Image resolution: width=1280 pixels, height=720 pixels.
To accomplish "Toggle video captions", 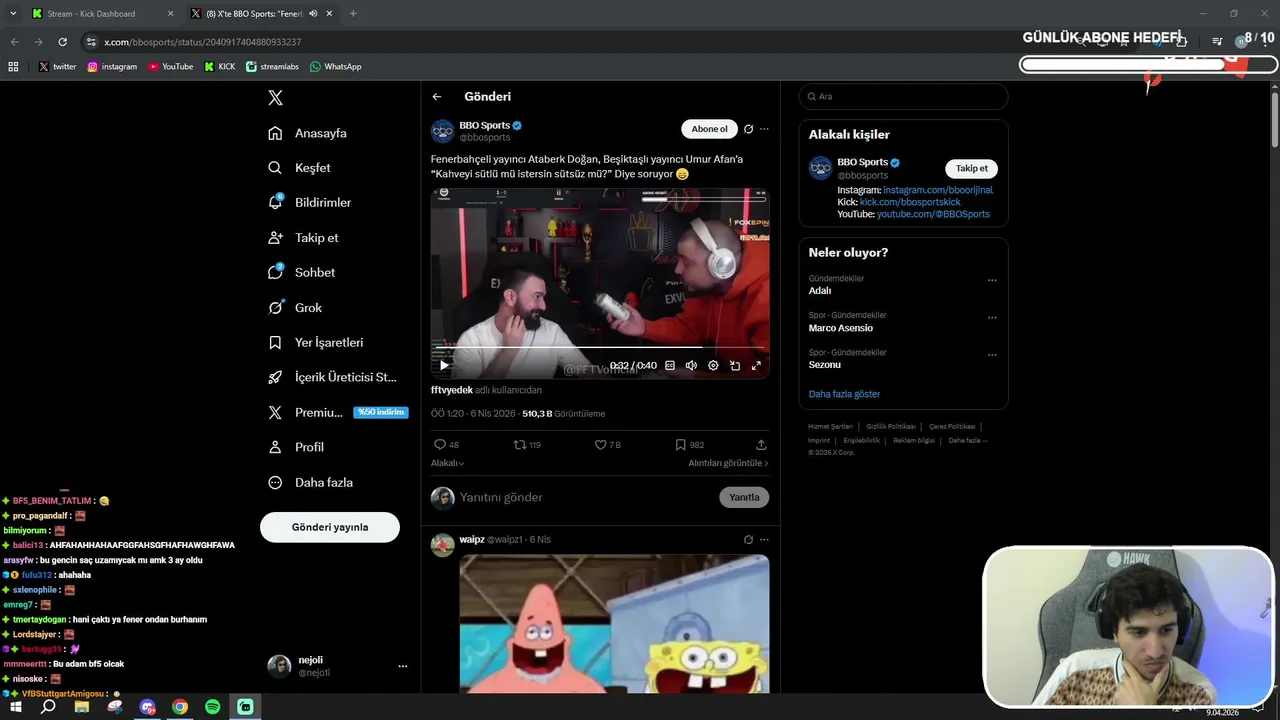I will pyautogui.click(x=670, y=365).
